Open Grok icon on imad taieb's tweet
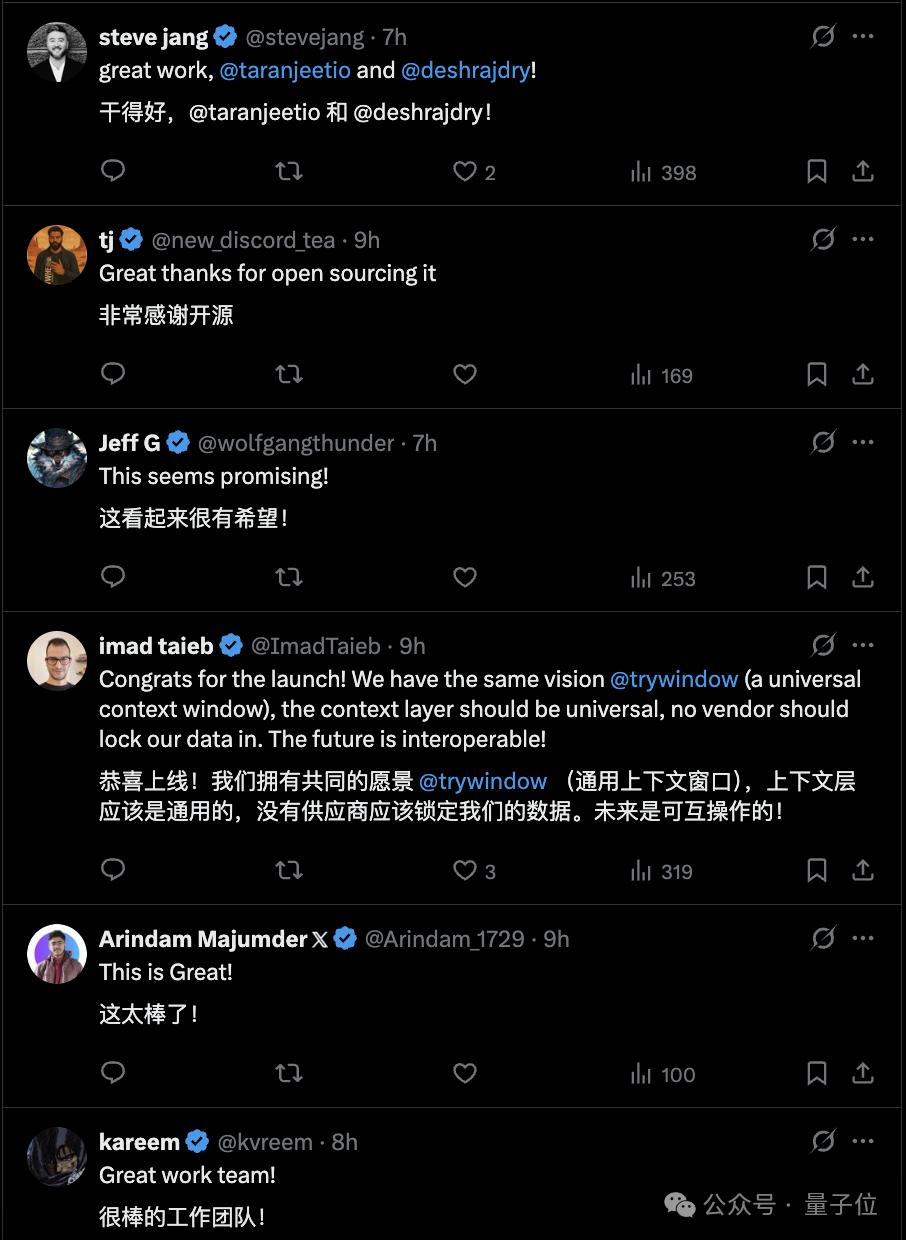Image resolution: width=906 pixels, height=1240 pixels. [823, 645]
